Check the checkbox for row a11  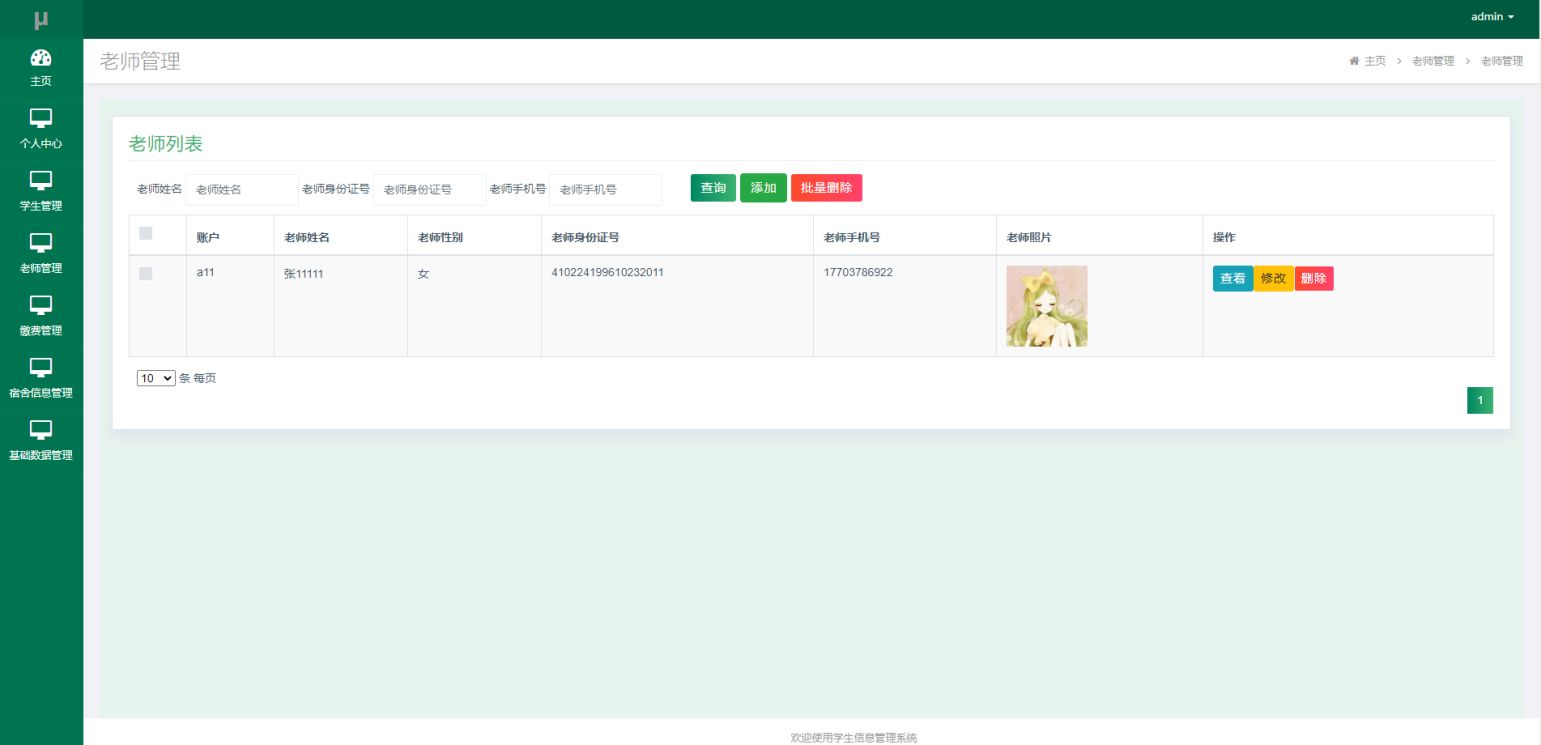(x=146, y=273)
